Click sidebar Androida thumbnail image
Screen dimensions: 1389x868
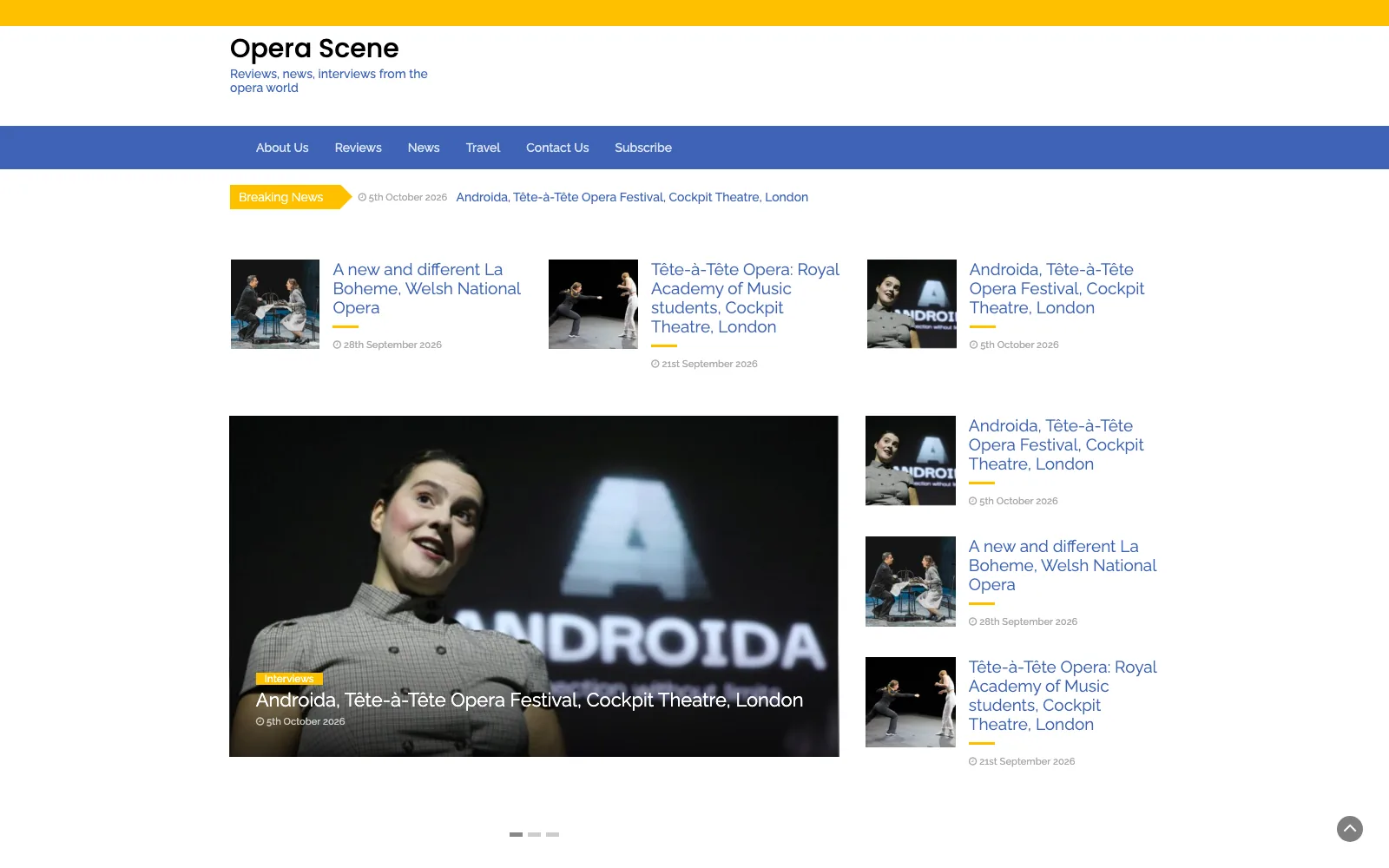(911, 460)
